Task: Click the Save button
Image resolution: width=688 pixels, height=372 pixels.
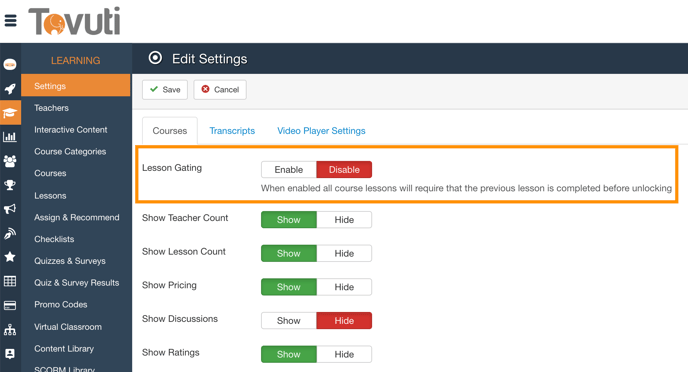Action: 165,89
